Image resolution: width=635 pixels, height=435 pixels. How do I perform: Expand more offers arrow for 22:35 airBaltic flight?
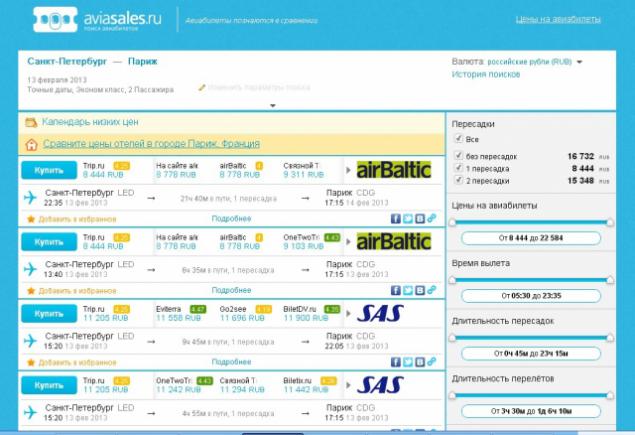(348, 170)
